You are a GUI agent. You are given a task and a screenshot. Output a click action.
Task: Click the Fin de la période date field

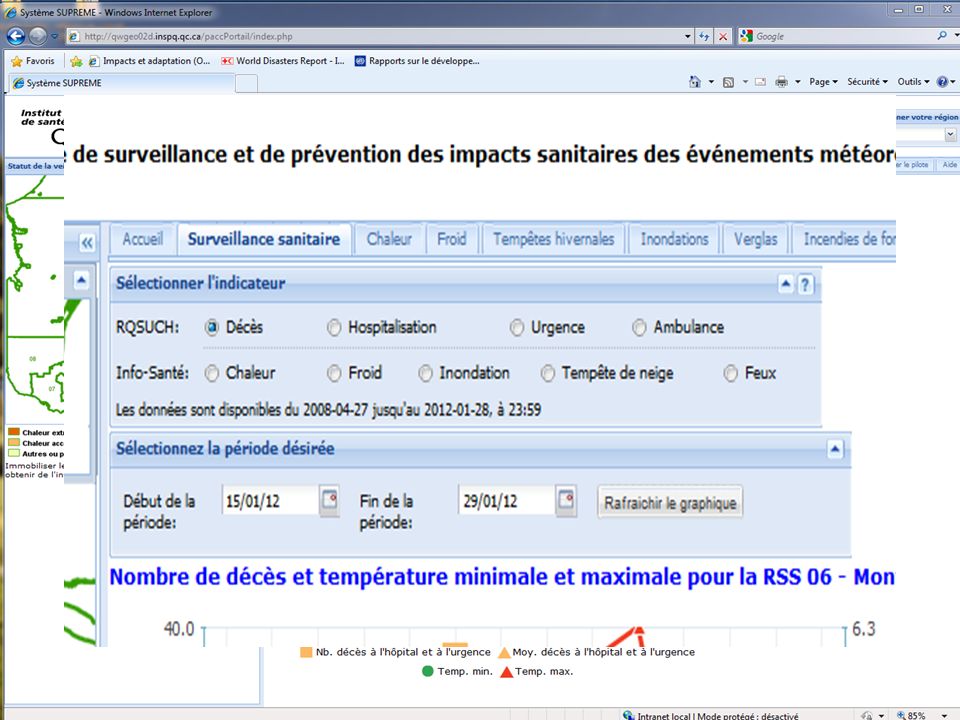point(507,501)
